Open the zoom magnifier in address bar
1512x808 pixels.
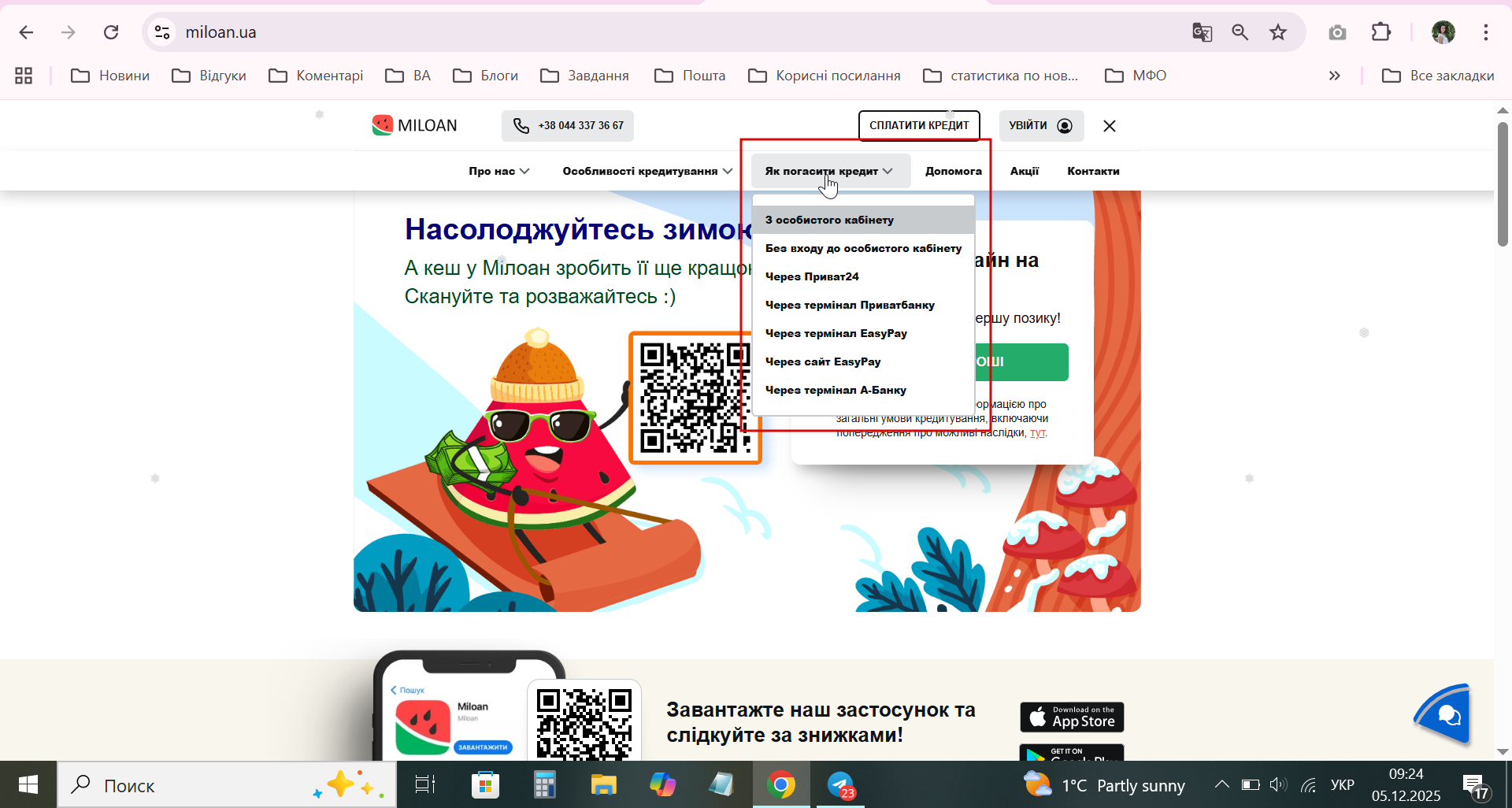pyautogui.click(x=1240, y=32)
